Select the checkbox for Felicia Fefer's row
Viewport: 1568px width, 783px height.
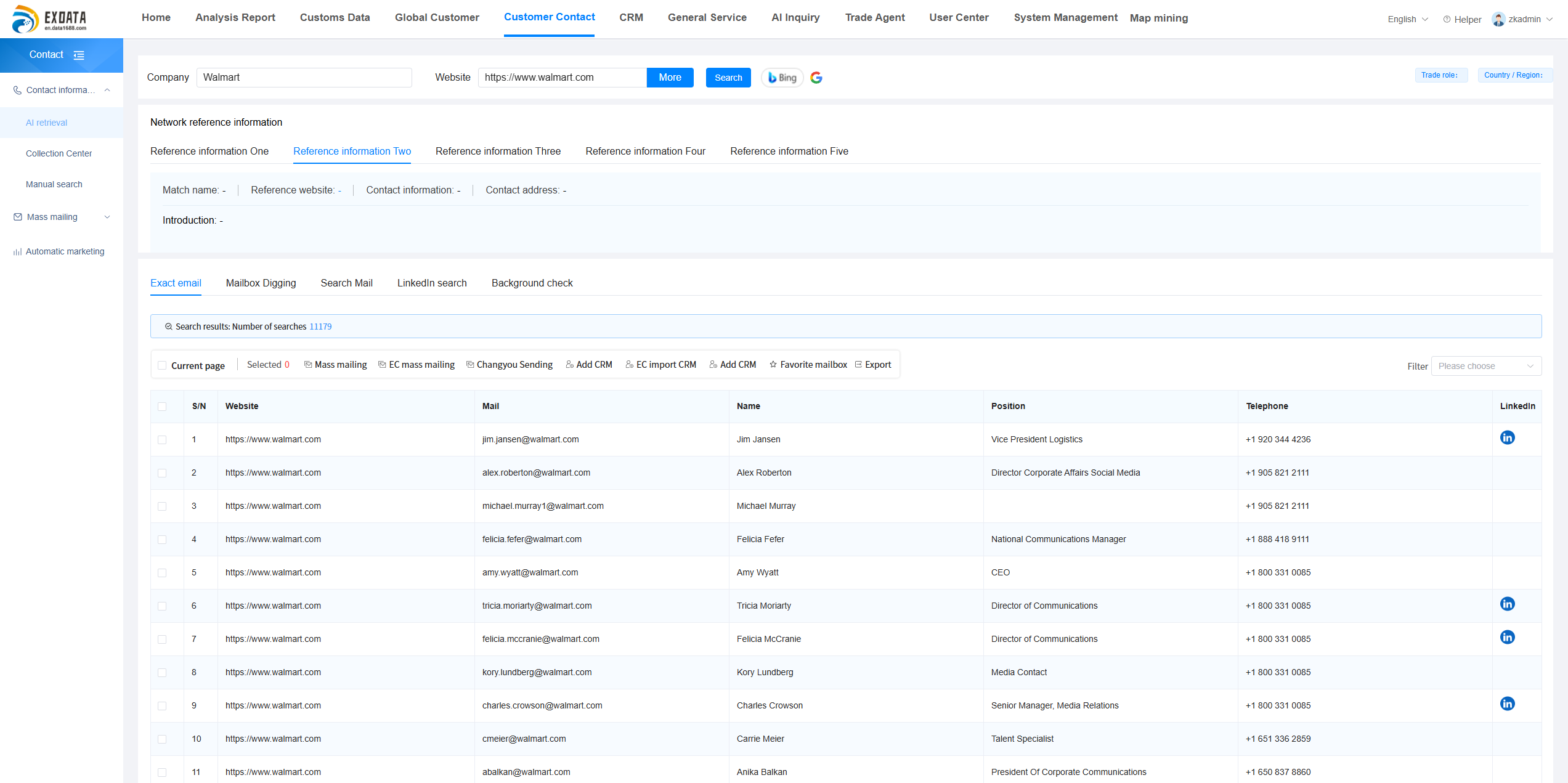(163, 539)
